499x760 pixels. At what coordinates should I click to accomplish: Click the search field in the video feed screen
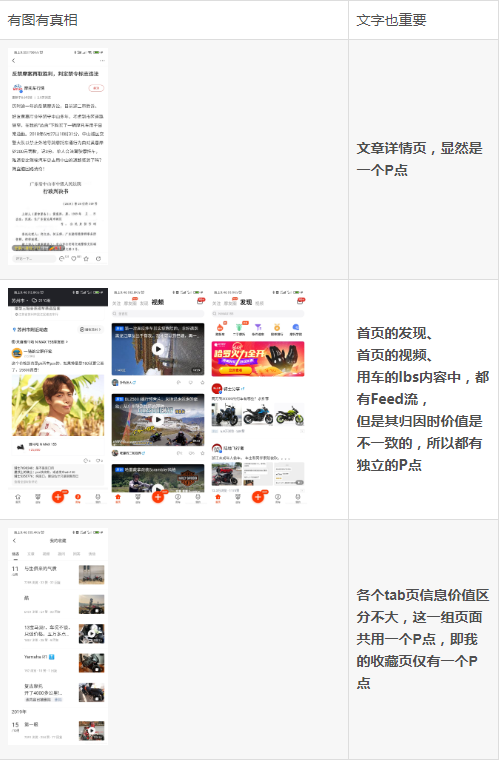coord(157,314)
